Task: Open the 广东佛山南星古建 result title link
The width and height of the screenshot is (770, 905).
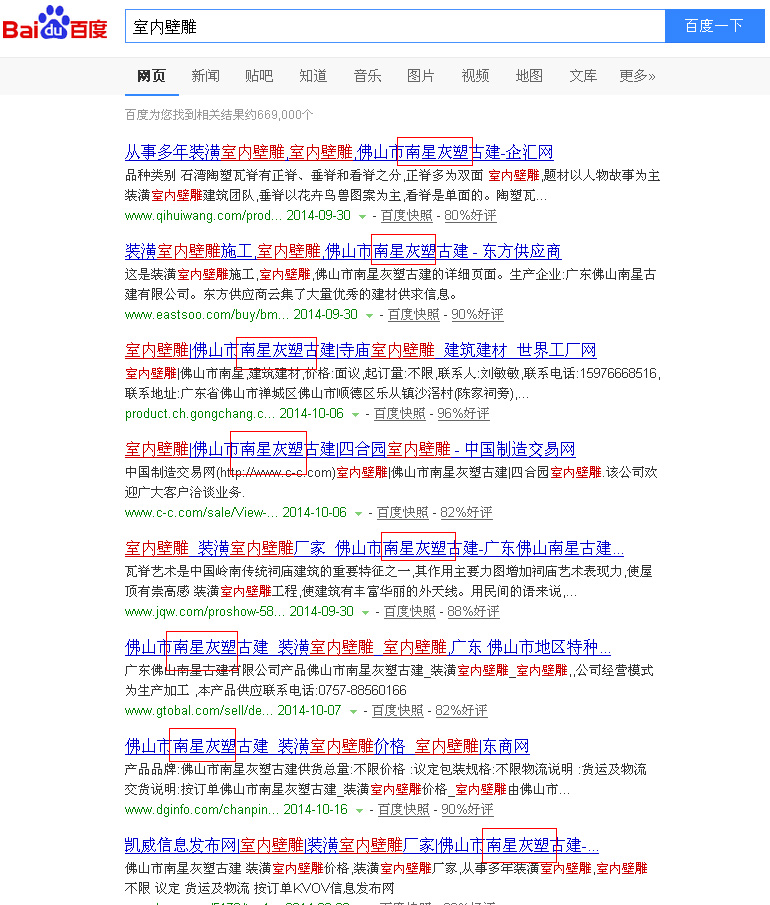Action: coord(374,548)
